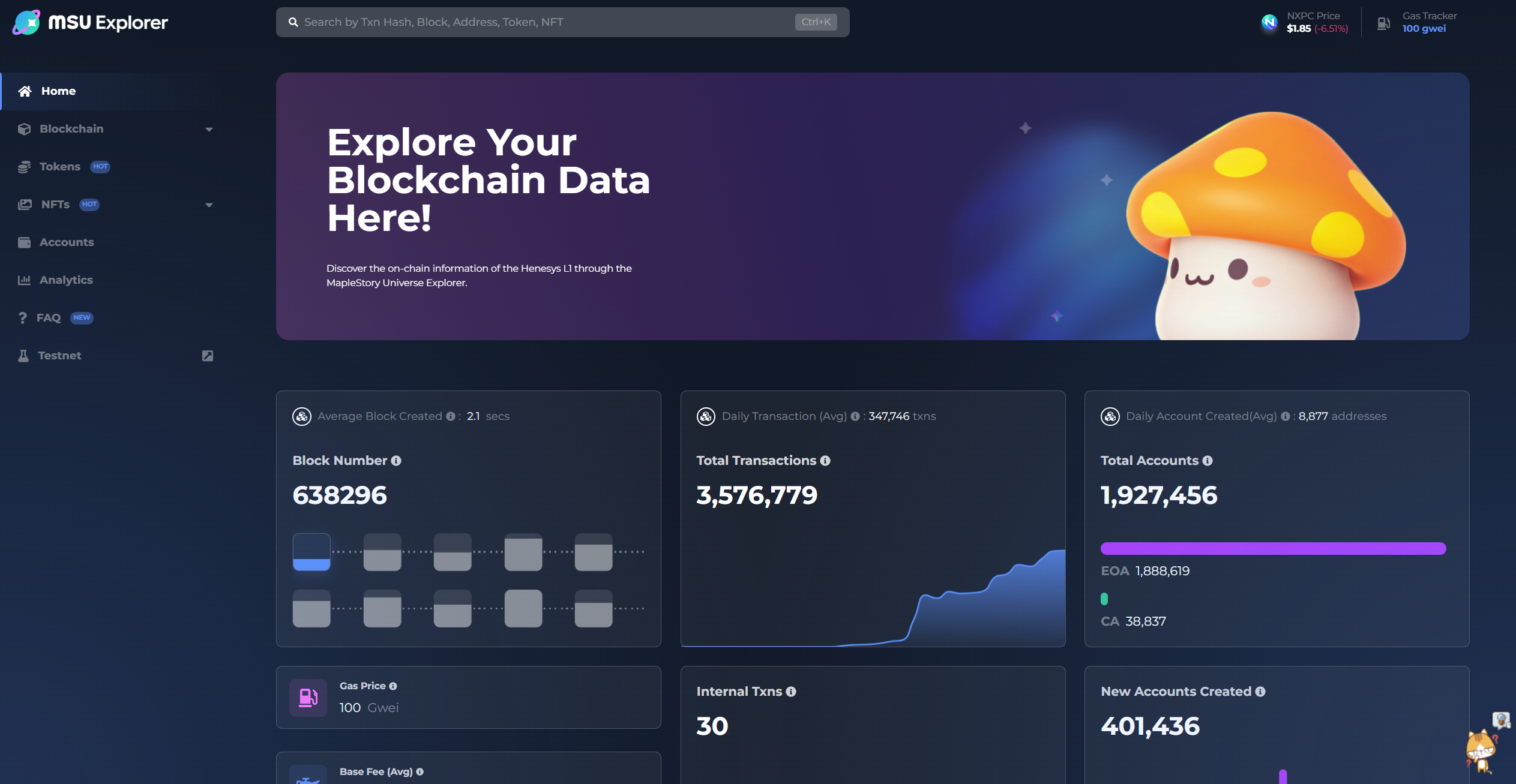Click the CA count 38,837
This screenshot has width=1516, height=784.
[1146, 621]
